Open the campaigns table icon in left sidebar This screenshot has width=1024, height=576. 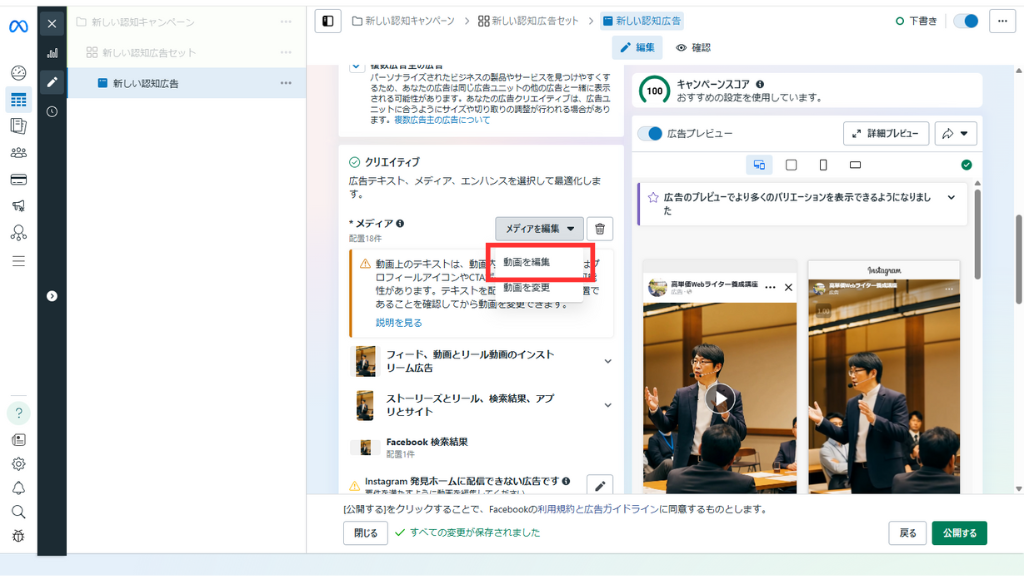click(x=18, y=99)
